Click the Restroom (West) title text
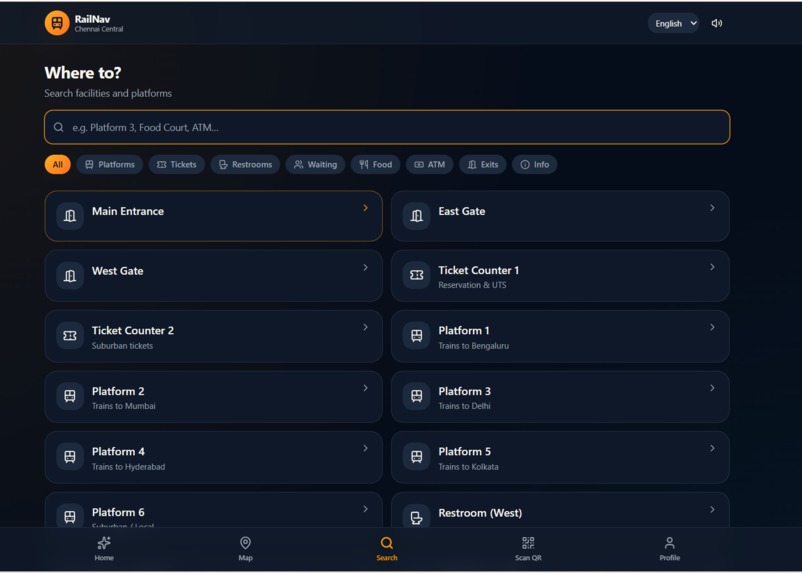 [x=480, y=513]
